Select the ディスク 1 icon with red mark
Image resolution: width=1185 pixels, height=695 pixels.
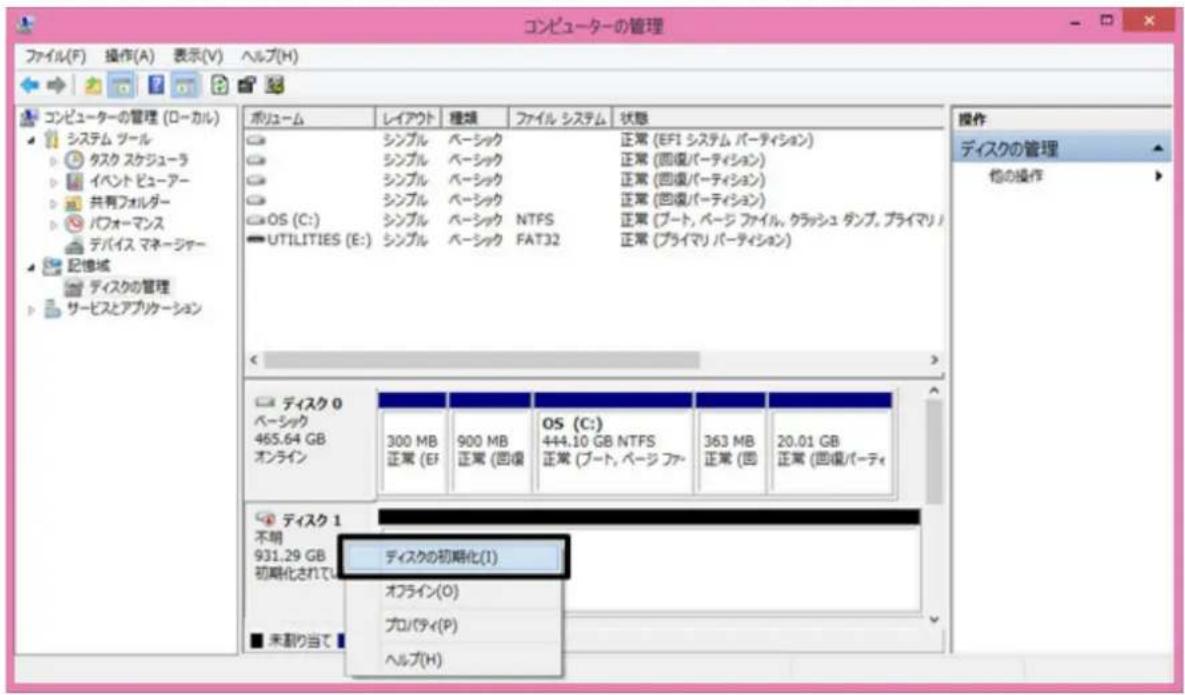point(265,519)
